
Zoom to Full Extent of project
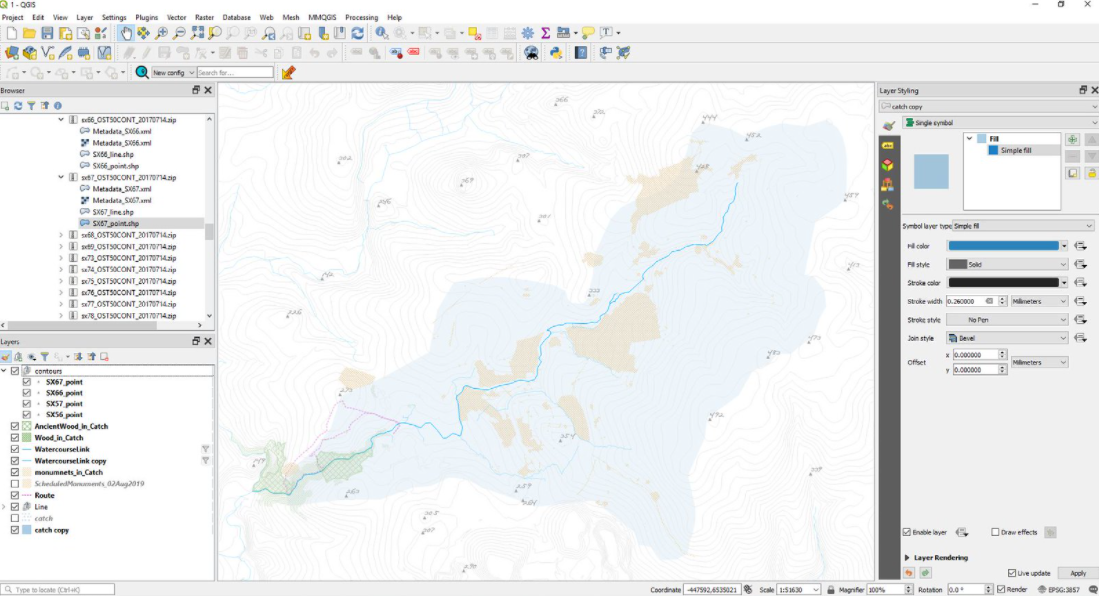[198, 33]
